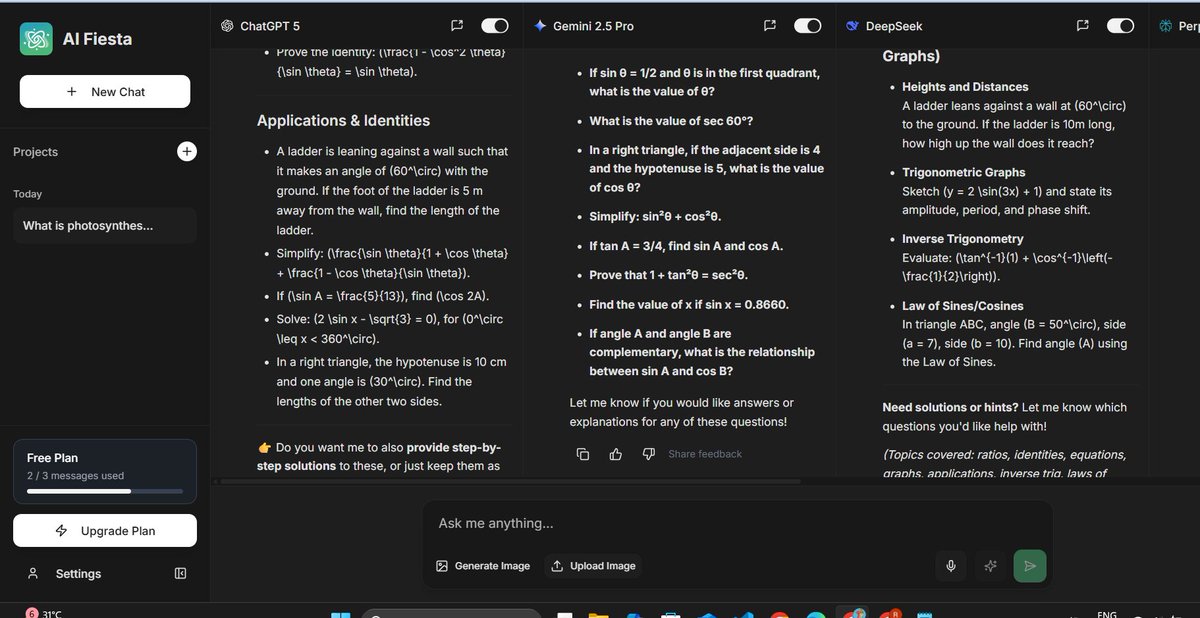Open new chat icon in ChatGPT 5 column
This screenshot has width=1200, height=618.
456,26
